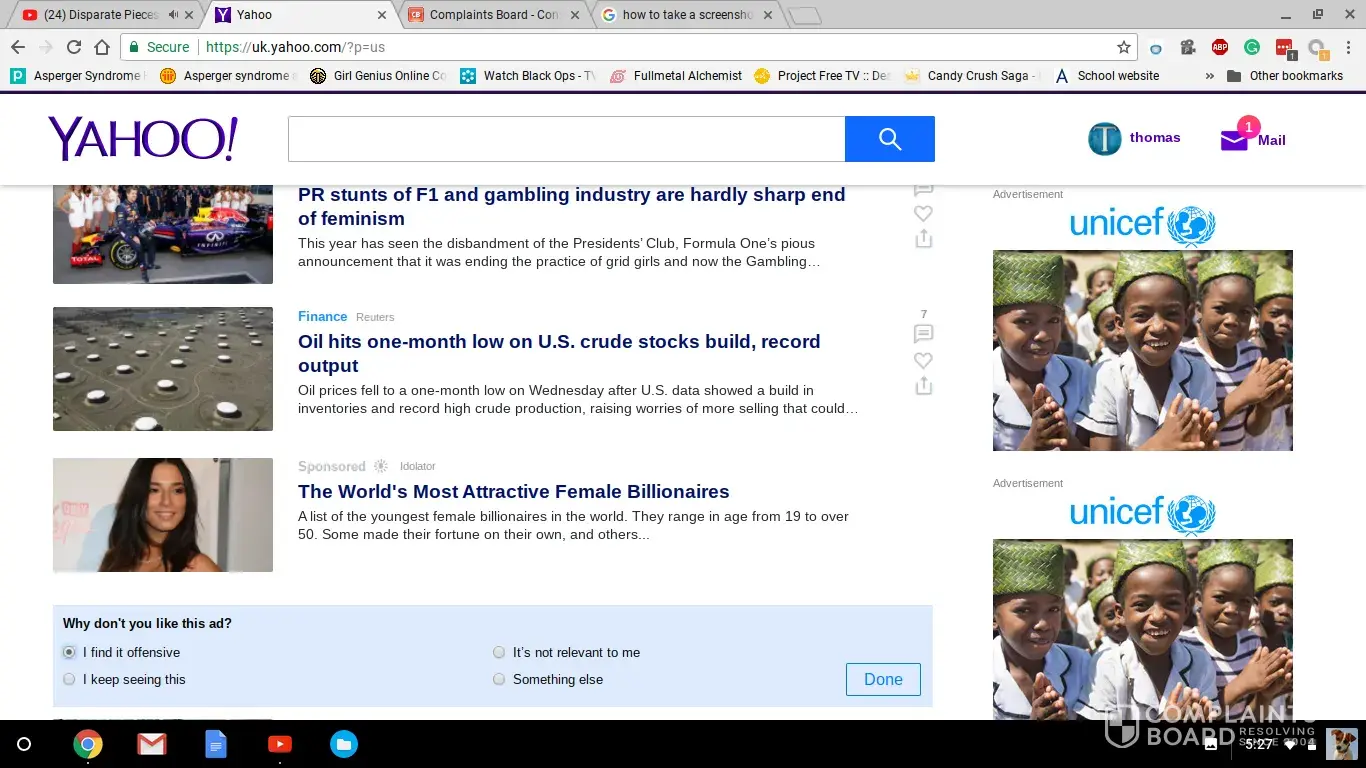Screen dimensions: 1366x768
Task: Switch to the Disparate Pieces YouTube tab
Action: pos(100,15)
